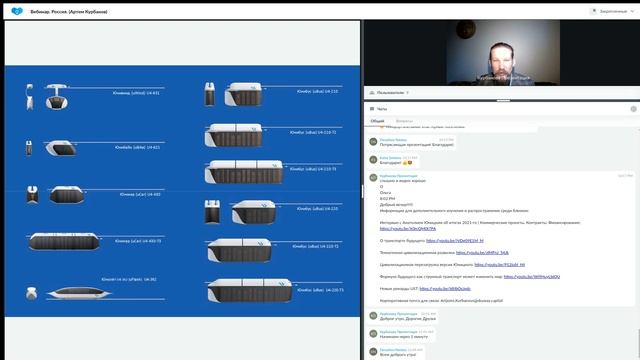640x360 pixels.
Task: Click avatar of 'Начинаем через 3 минуты' message
Action: coord(373,333)
